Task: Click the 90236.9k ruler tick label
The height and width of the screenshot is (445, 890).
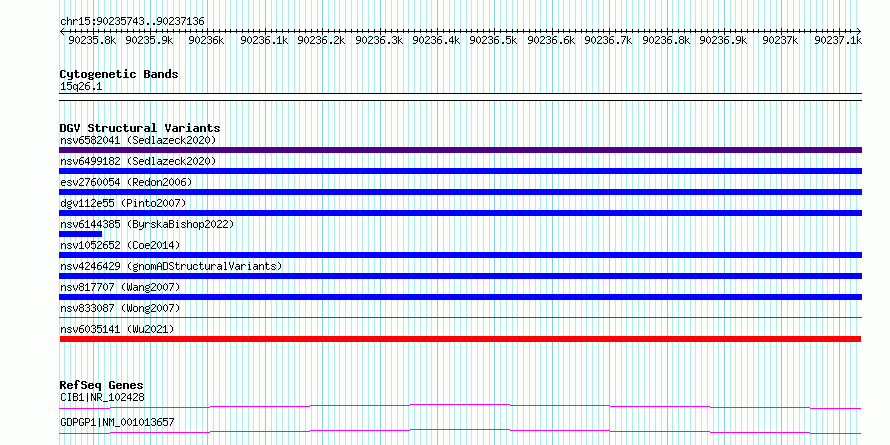Action: click(724, 41)
